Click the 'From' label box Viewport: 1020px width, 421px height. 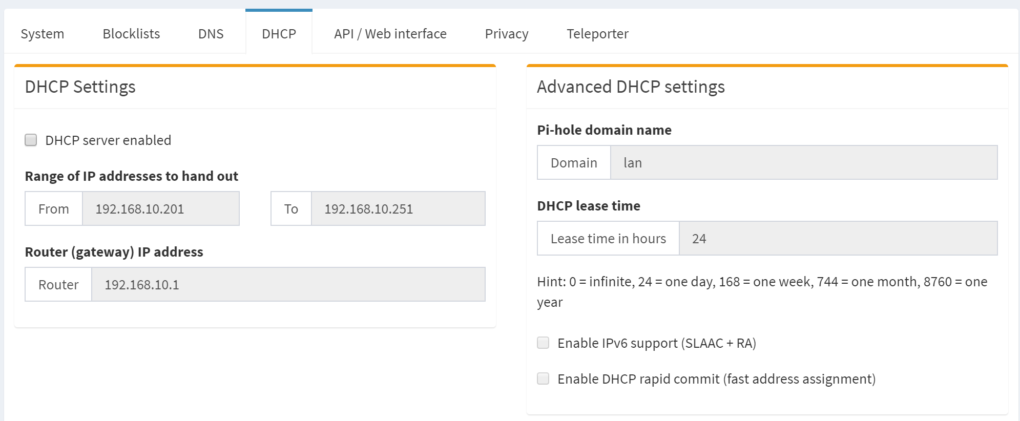pos(54,209)
